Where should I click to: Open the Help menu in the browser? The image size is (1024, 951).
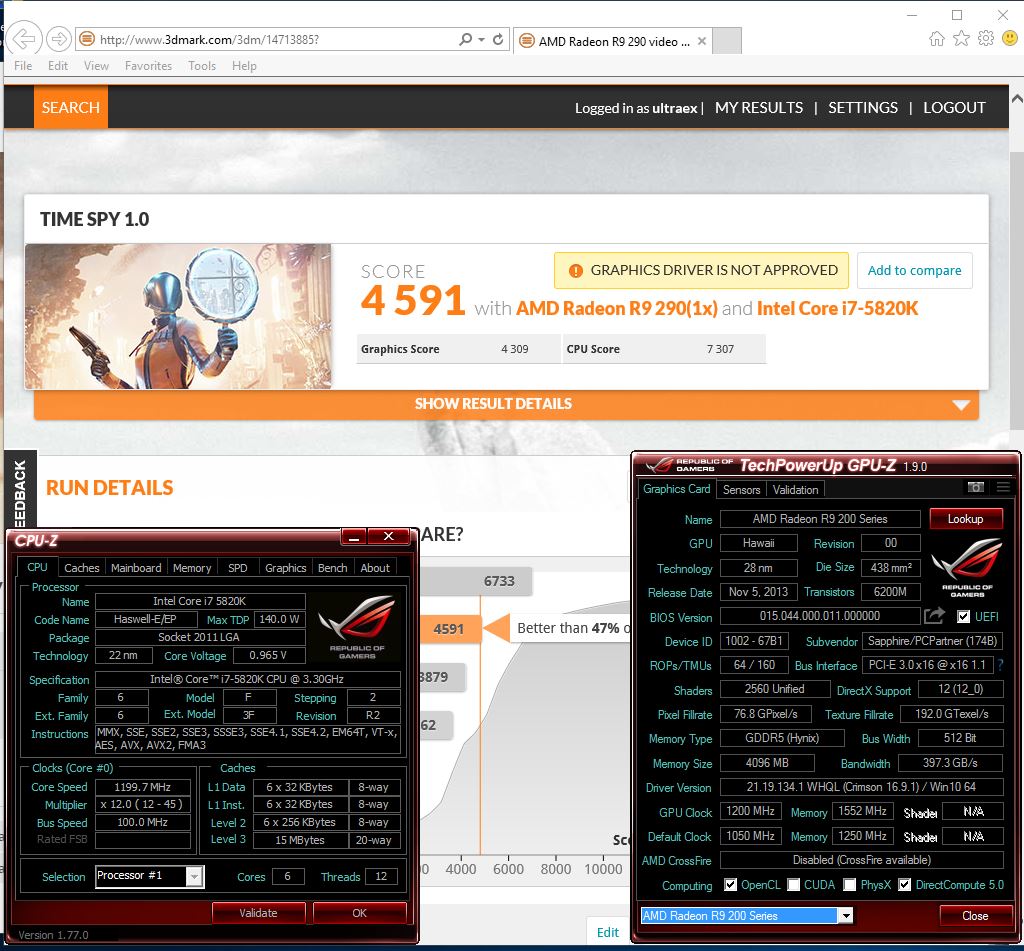click(244, 66)
